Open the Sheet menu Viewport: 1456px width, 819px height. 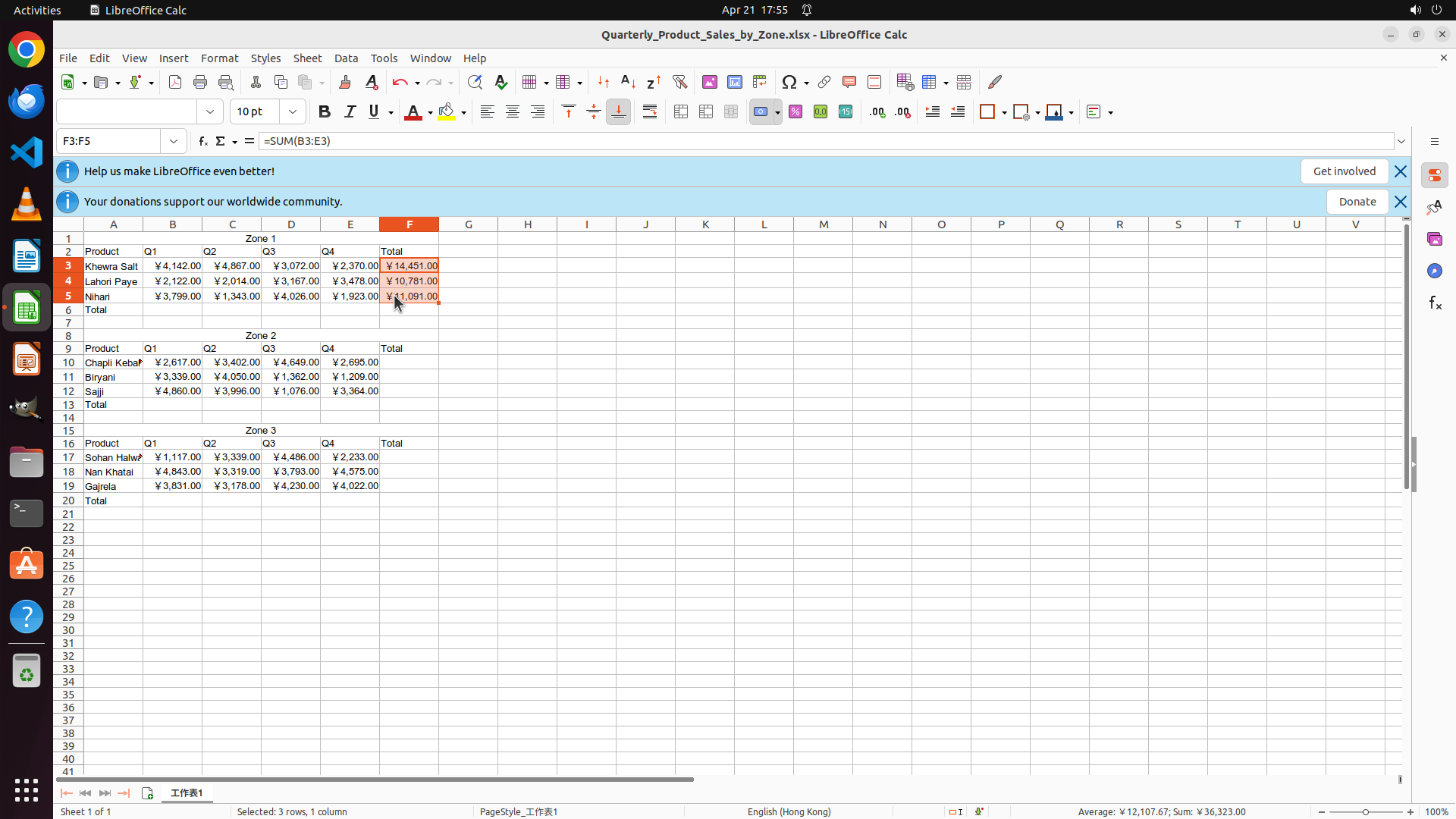click(x=307, y=58)
